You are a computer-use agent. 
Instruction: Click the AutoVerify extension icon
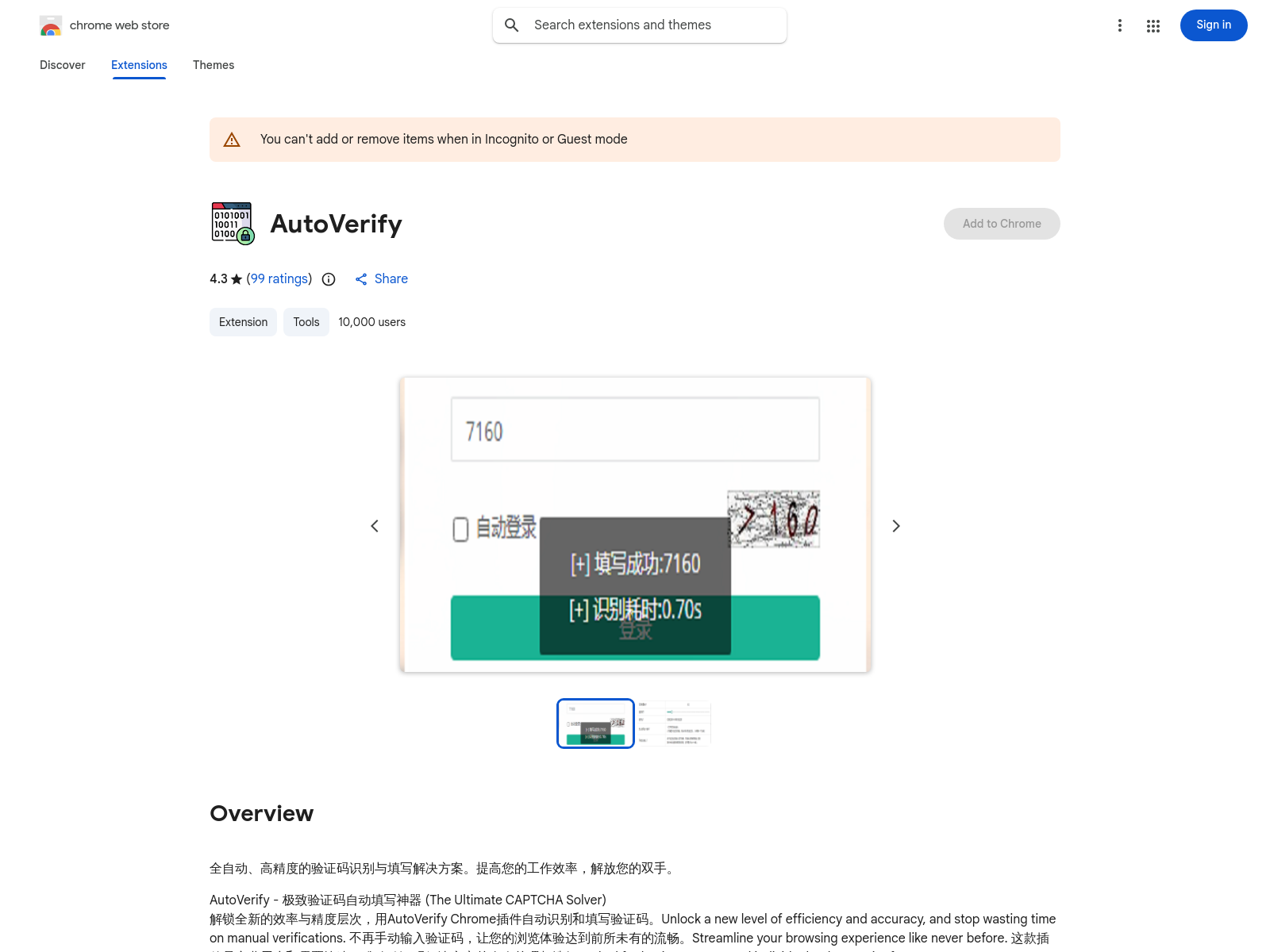click(x=233, y=223)
